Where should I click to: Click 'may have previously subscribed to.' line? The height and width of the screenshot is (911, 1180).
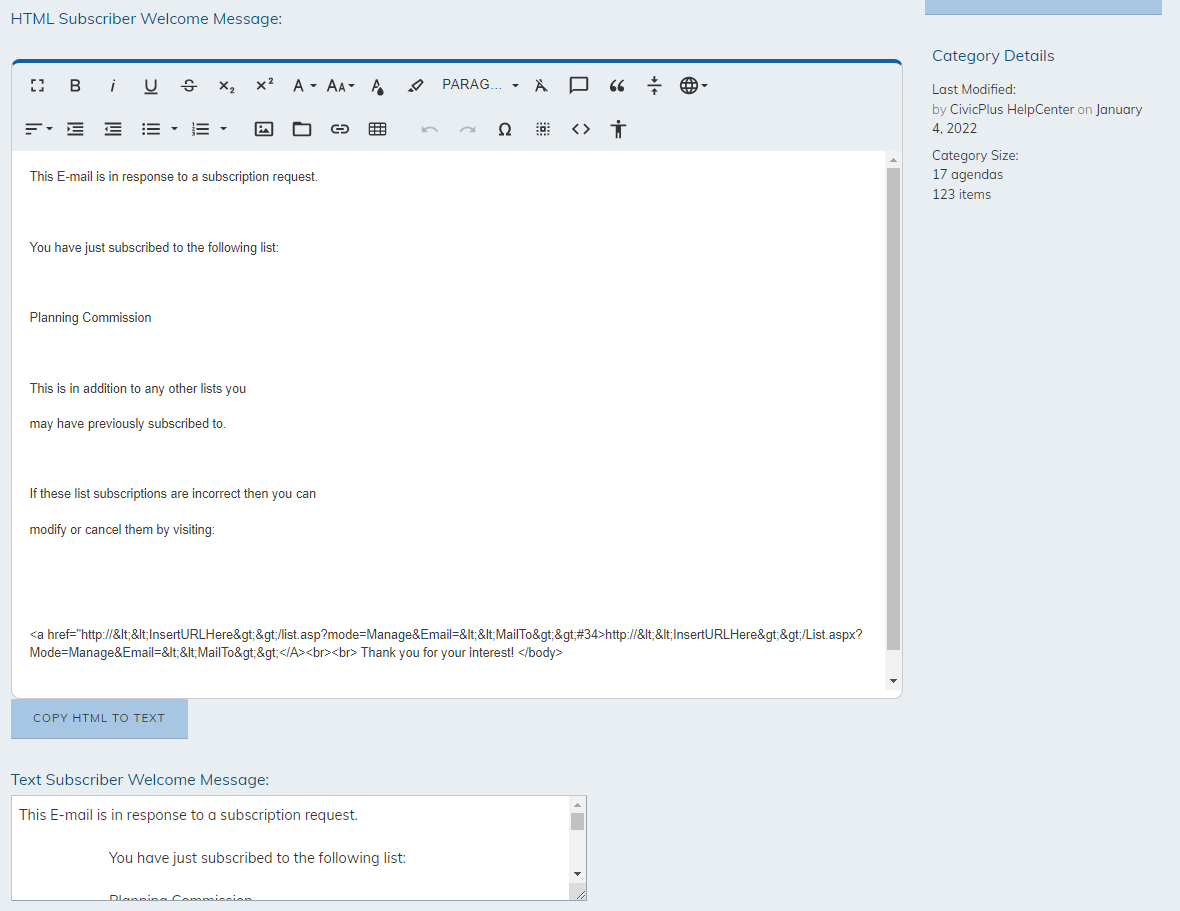(127, 424)
